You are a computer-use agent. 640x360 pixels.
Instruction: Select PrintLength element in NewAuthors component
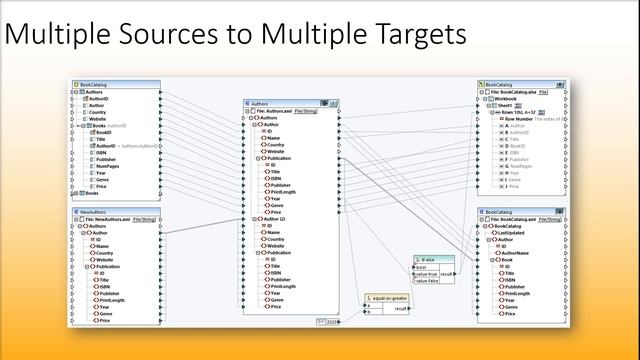coord(112,300)
